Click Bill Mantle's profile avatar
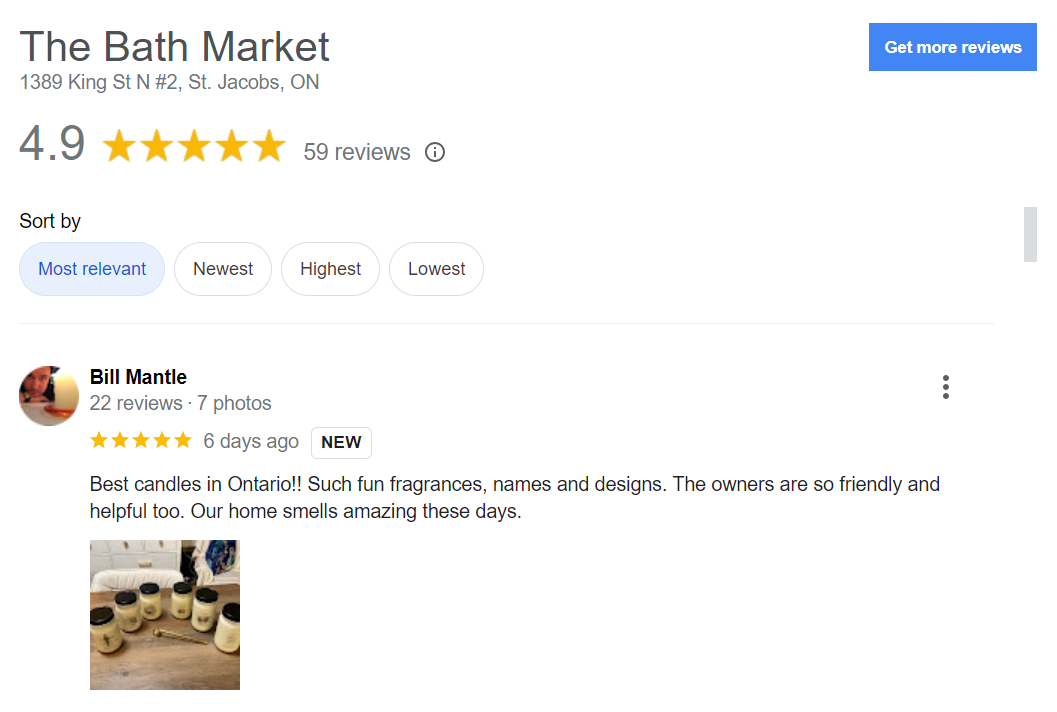Image resolution: width=1057 pixels, height=712 pixels. (49, 395)
